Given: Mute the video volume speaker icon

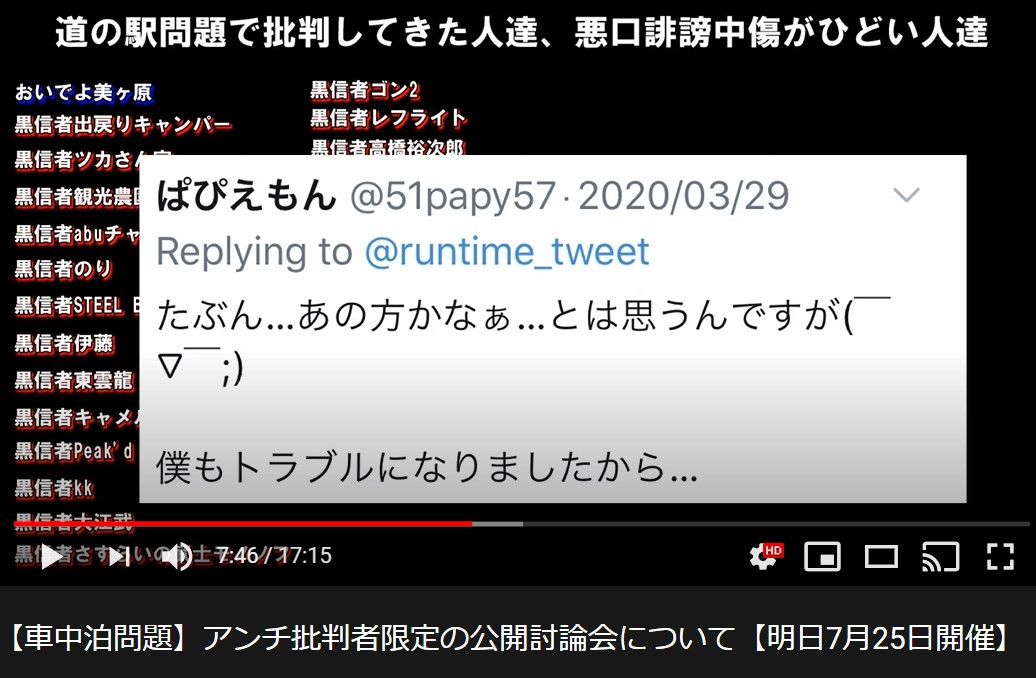Looking at the screenshot, I should point(176,556).
